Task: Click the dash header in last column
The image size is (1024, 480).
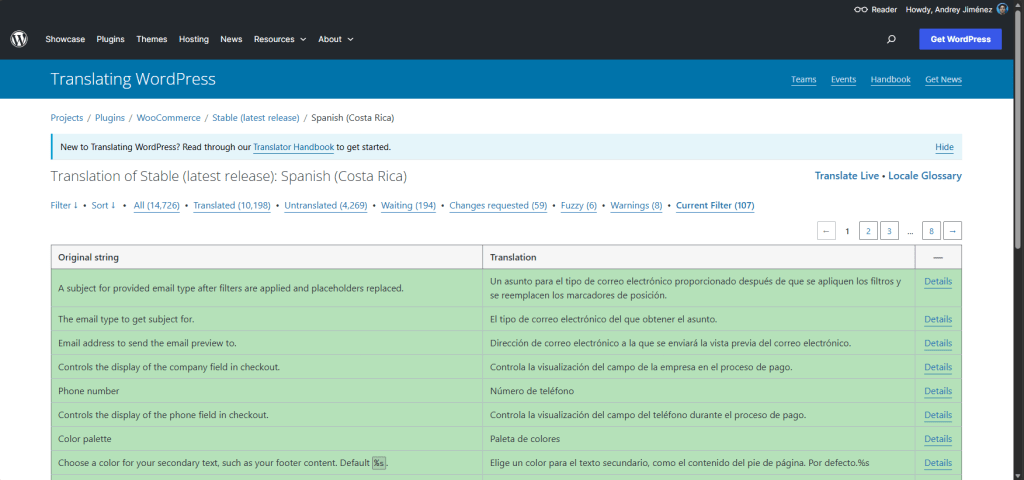Action: [938, 257]
